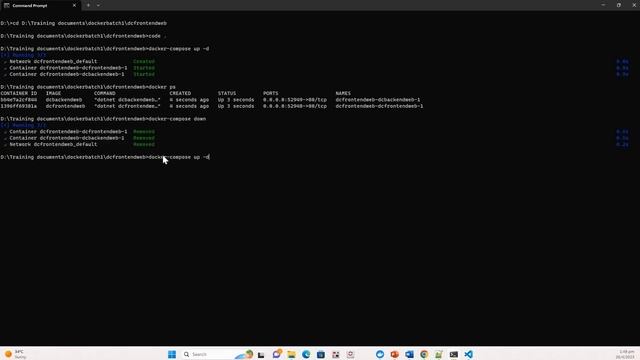This screenshot has width=640, height=360.
Task: Click the name 'dcfrontendweb-dcfrontendweb-1' in docker ps
Action: click(x=379, y=106)
